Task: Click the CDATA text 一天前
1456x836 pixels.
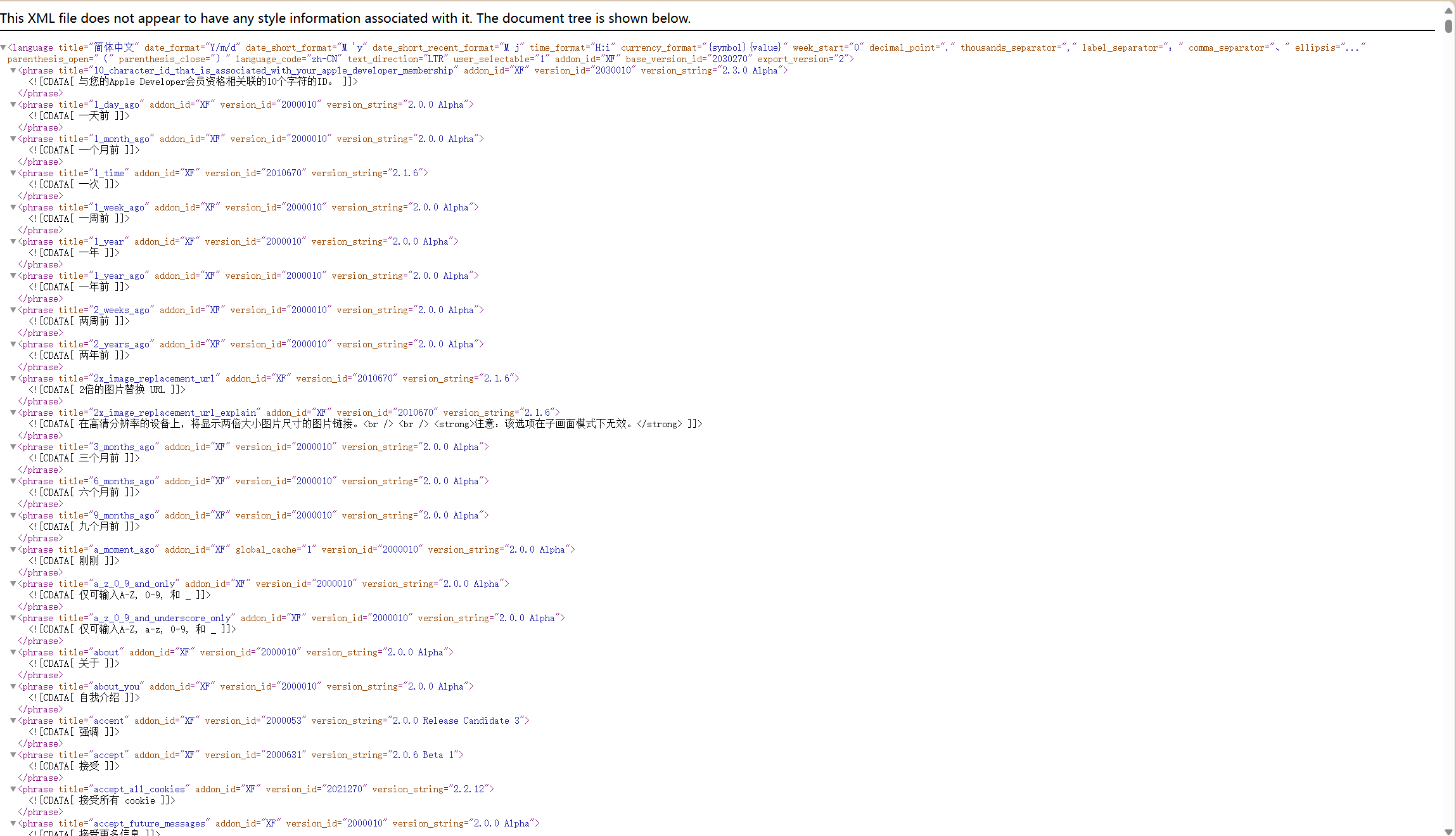Action: 94,116
